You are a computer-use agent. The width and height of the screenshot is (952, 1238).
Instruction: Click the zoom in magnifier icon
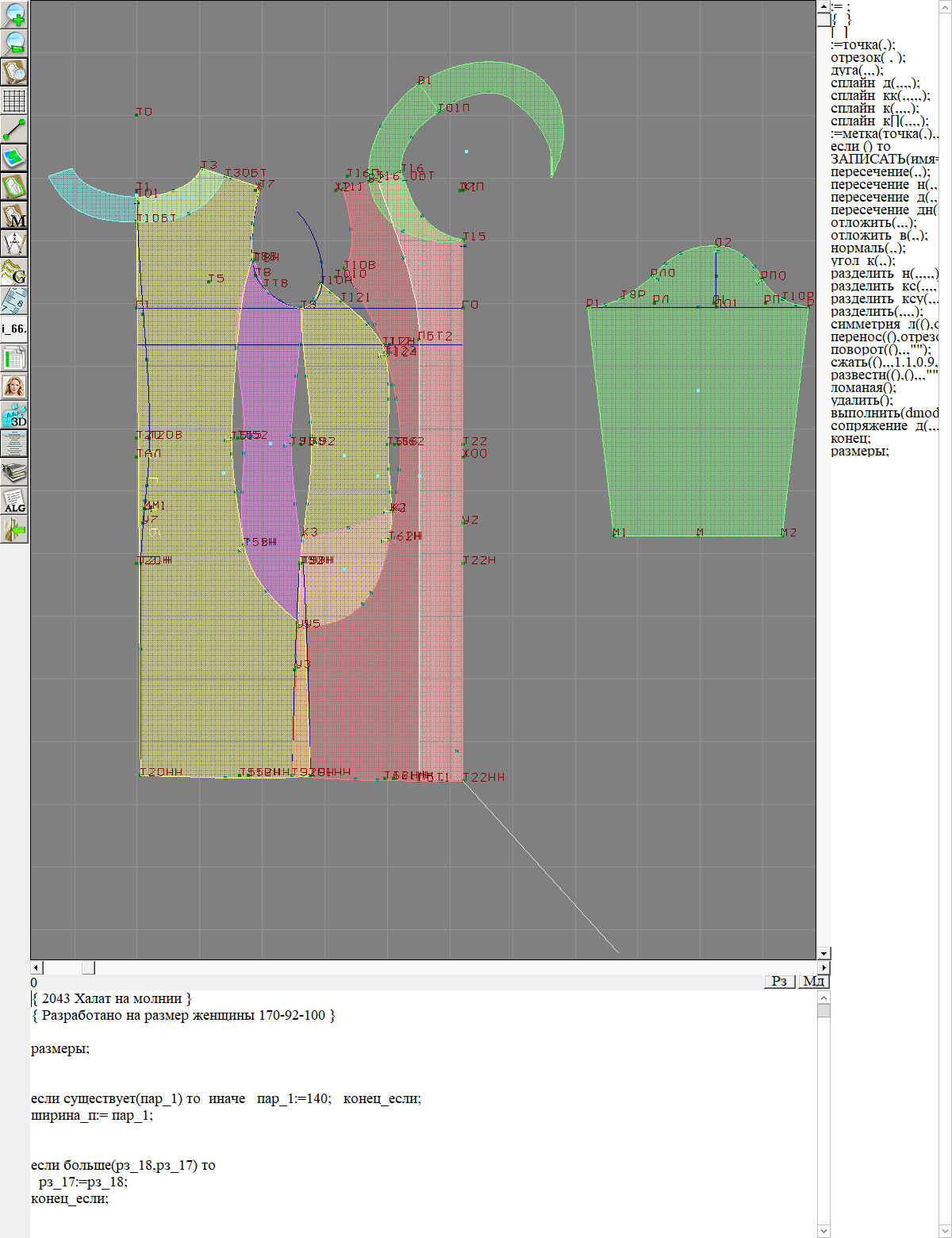[x=14, y=14]
